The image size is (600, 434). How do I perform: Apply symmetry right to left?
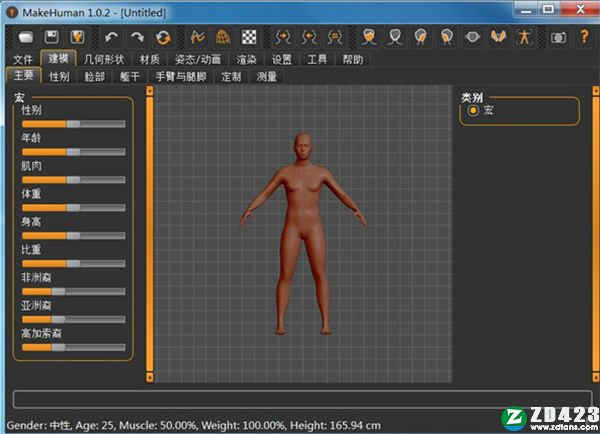pyautogui.click(x=283, y=38)
